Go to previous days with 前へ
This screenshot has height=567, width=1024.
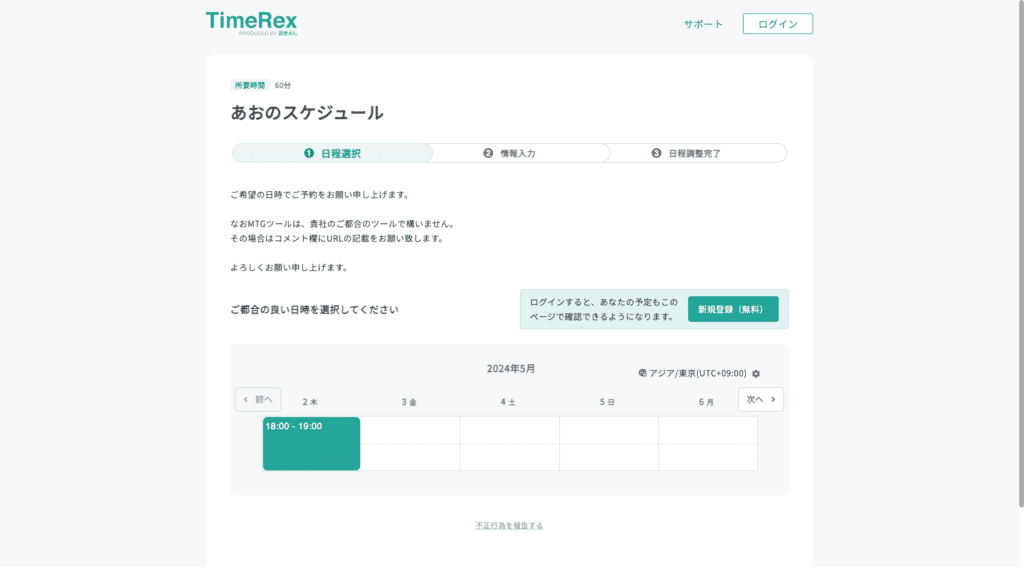(x=258, y=399)
